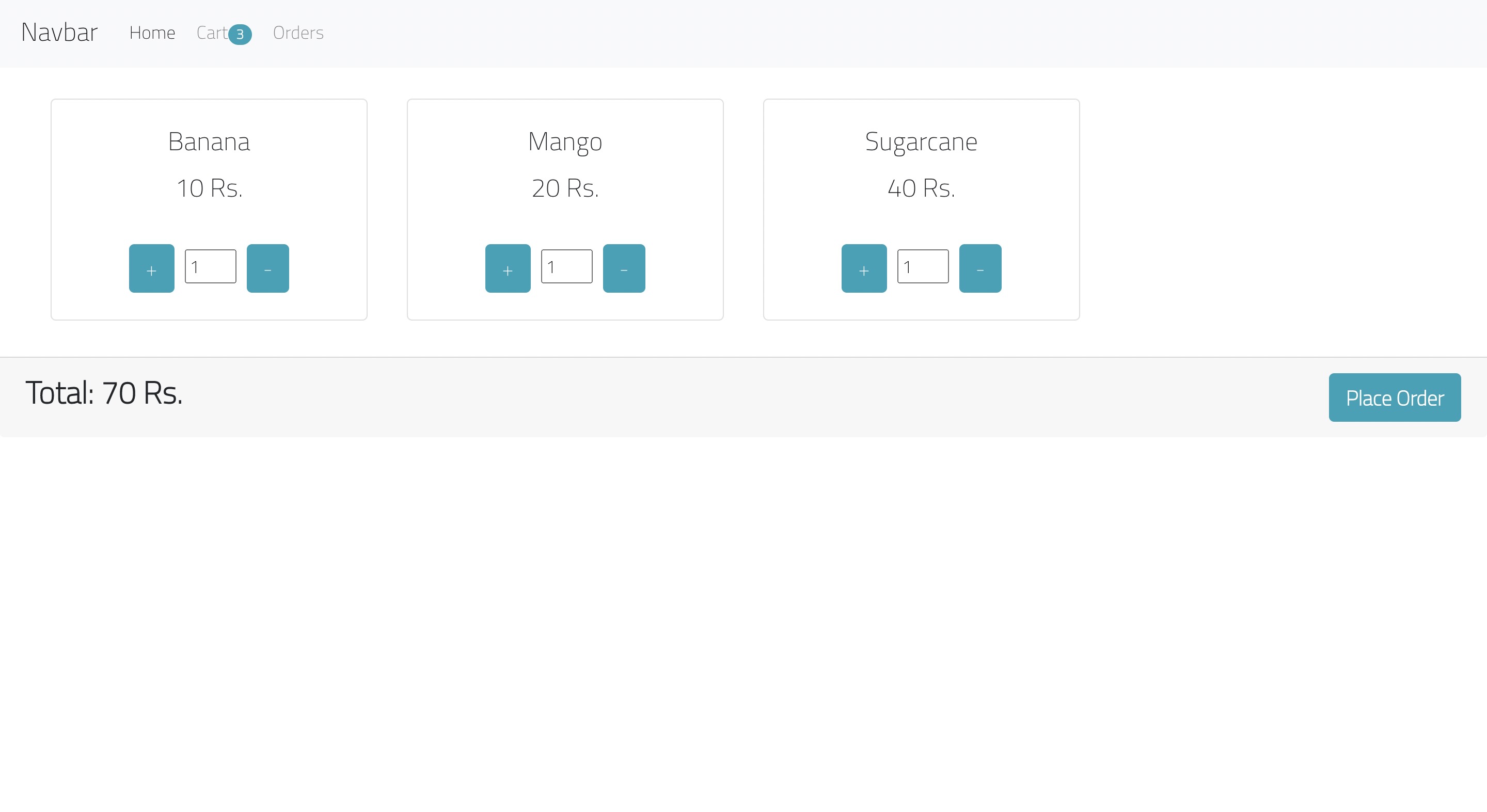This screenshot has height=812, width=1487.
Task: Select the Banana quantity input field
Action: click(x=210, y=266)
